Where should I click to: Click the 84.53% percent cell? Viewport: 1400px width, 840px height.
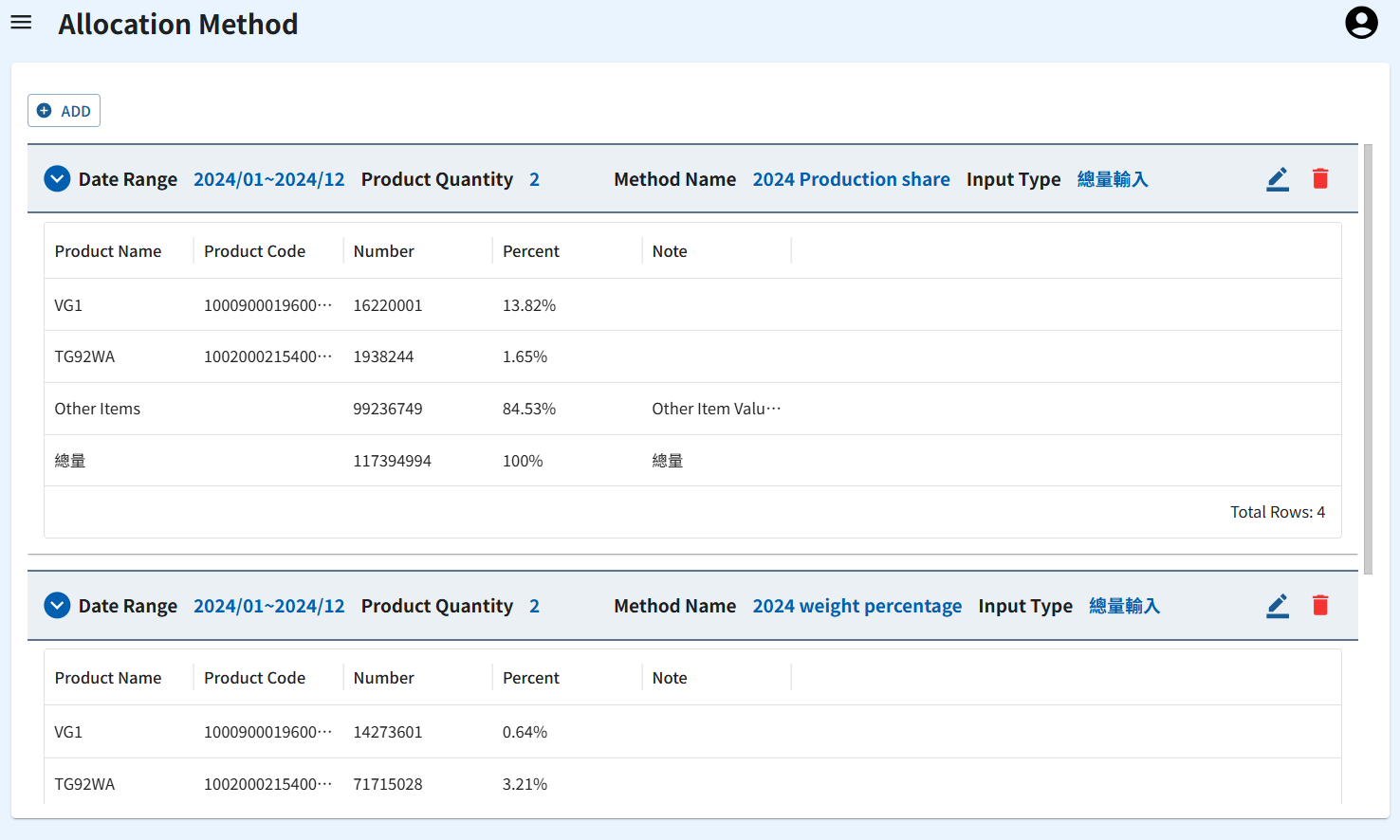[x=529, y=409]
